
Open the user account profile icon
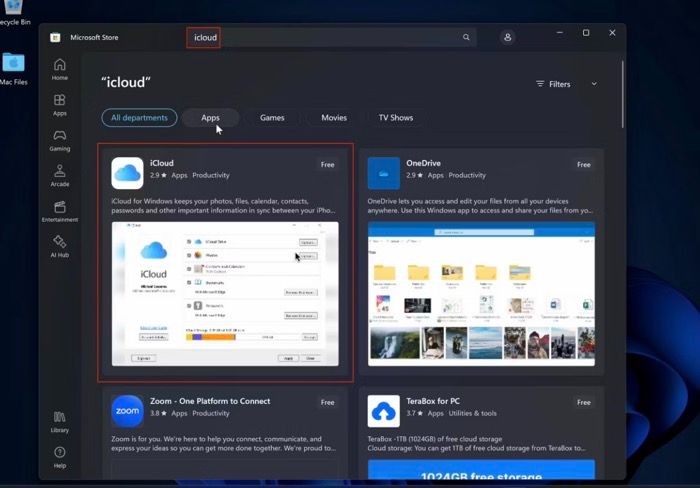(508, 37)
